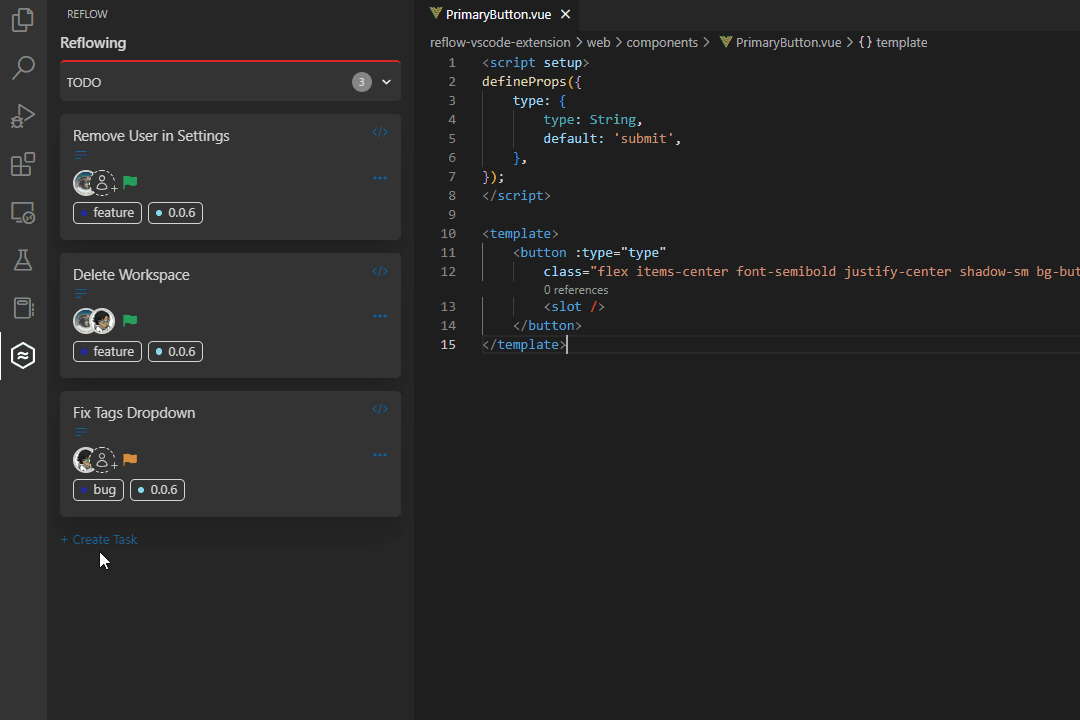The width and height of the screenshot is (1080, 720).
Task: Select the Testing flask icon
Action: [x=22, y=260]
